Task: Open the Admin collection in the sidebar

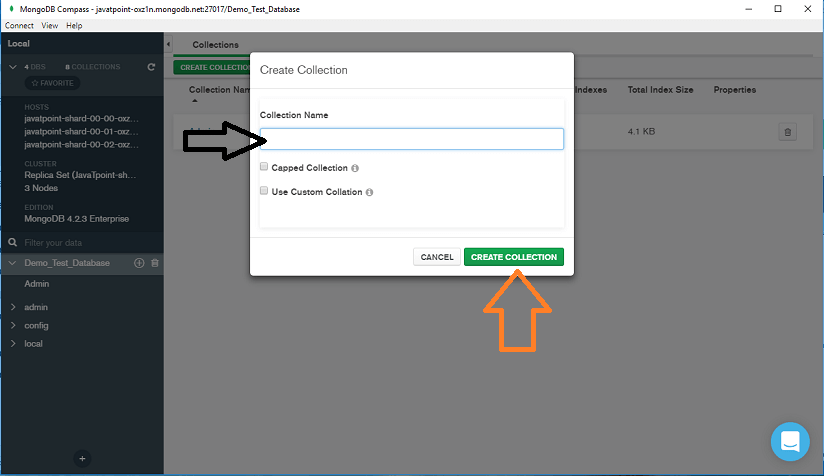Action: click(37, 284)
